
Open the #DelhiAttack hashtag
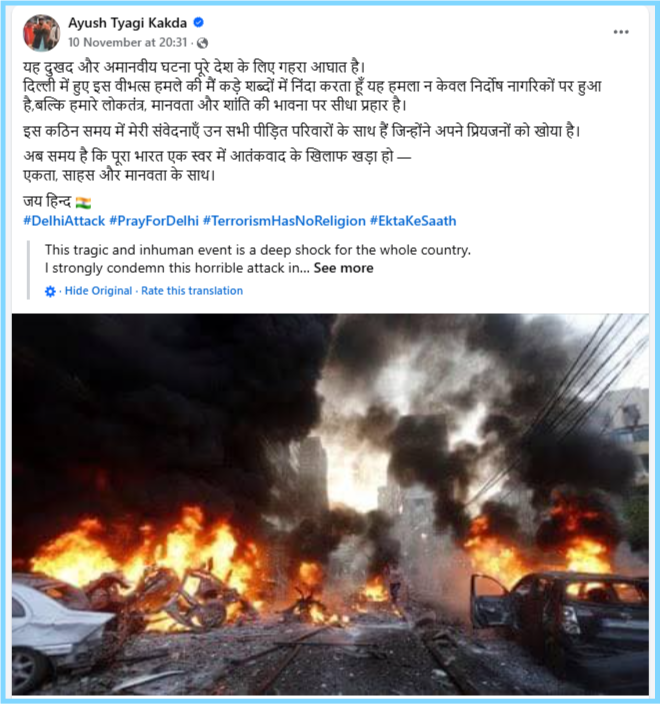click(64, 221)
